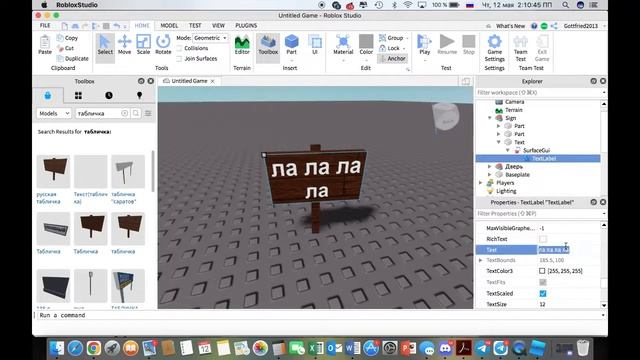The height and width of the screenshot is (360, 640).
Task: Enable the Collisions checkbox
Action: click(179, 48)
